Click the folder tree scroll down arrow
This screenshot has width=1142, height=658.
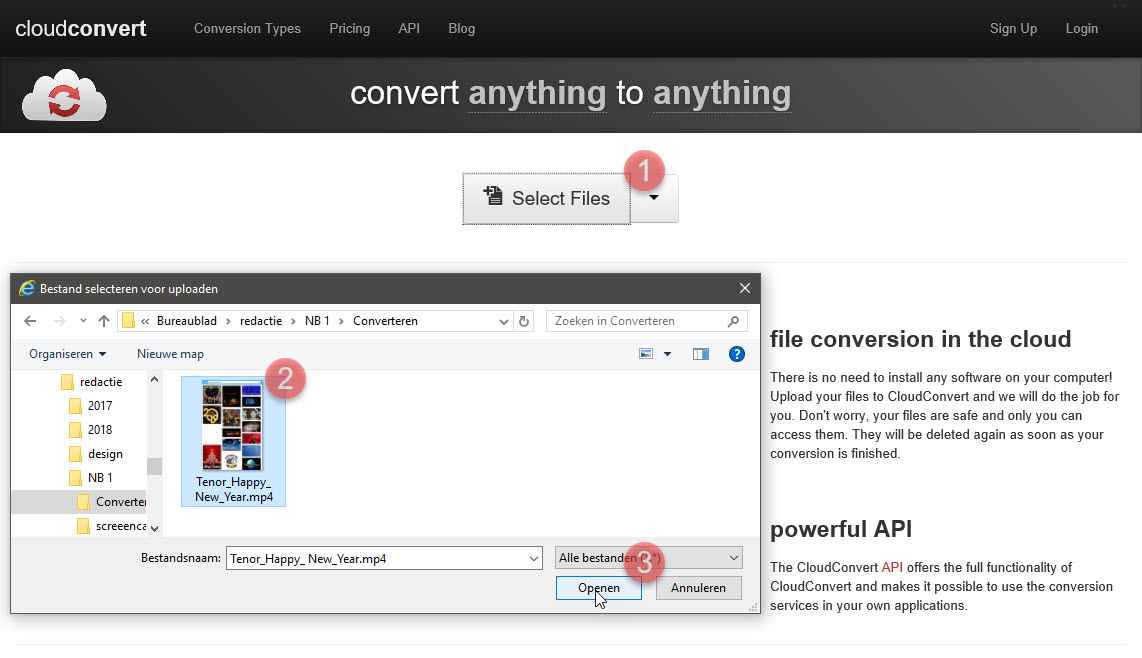154,529
